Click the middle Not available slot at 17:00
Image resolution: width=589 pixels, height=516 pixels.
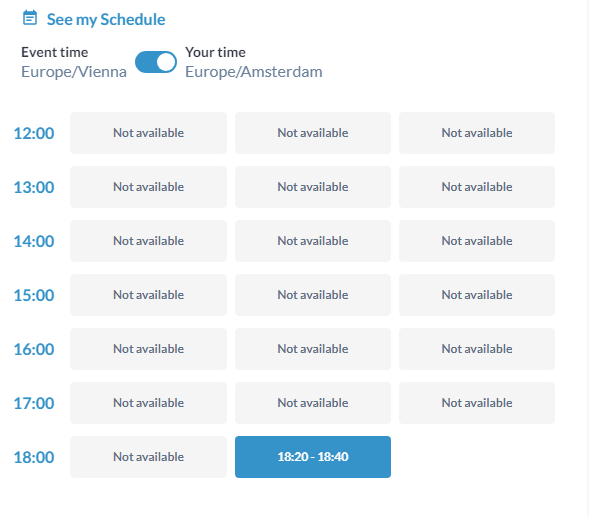(313, 403)
